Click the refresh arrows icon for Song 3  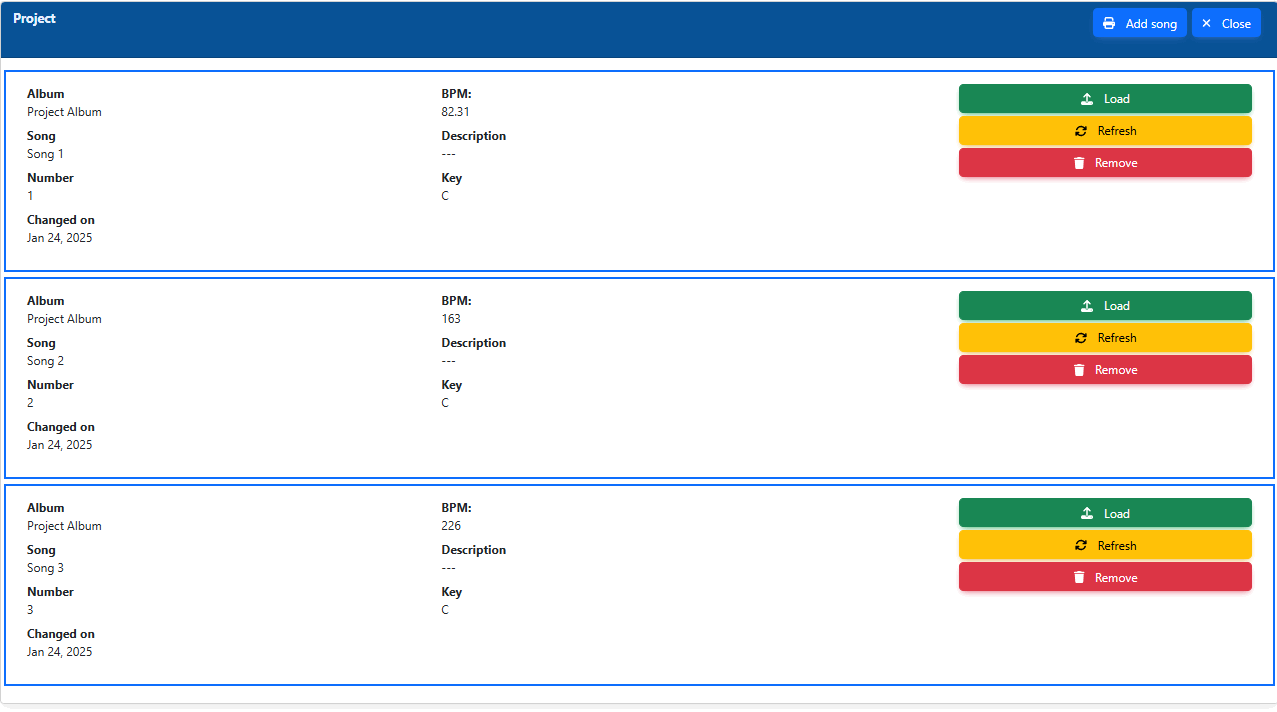tap(1081, 546)
